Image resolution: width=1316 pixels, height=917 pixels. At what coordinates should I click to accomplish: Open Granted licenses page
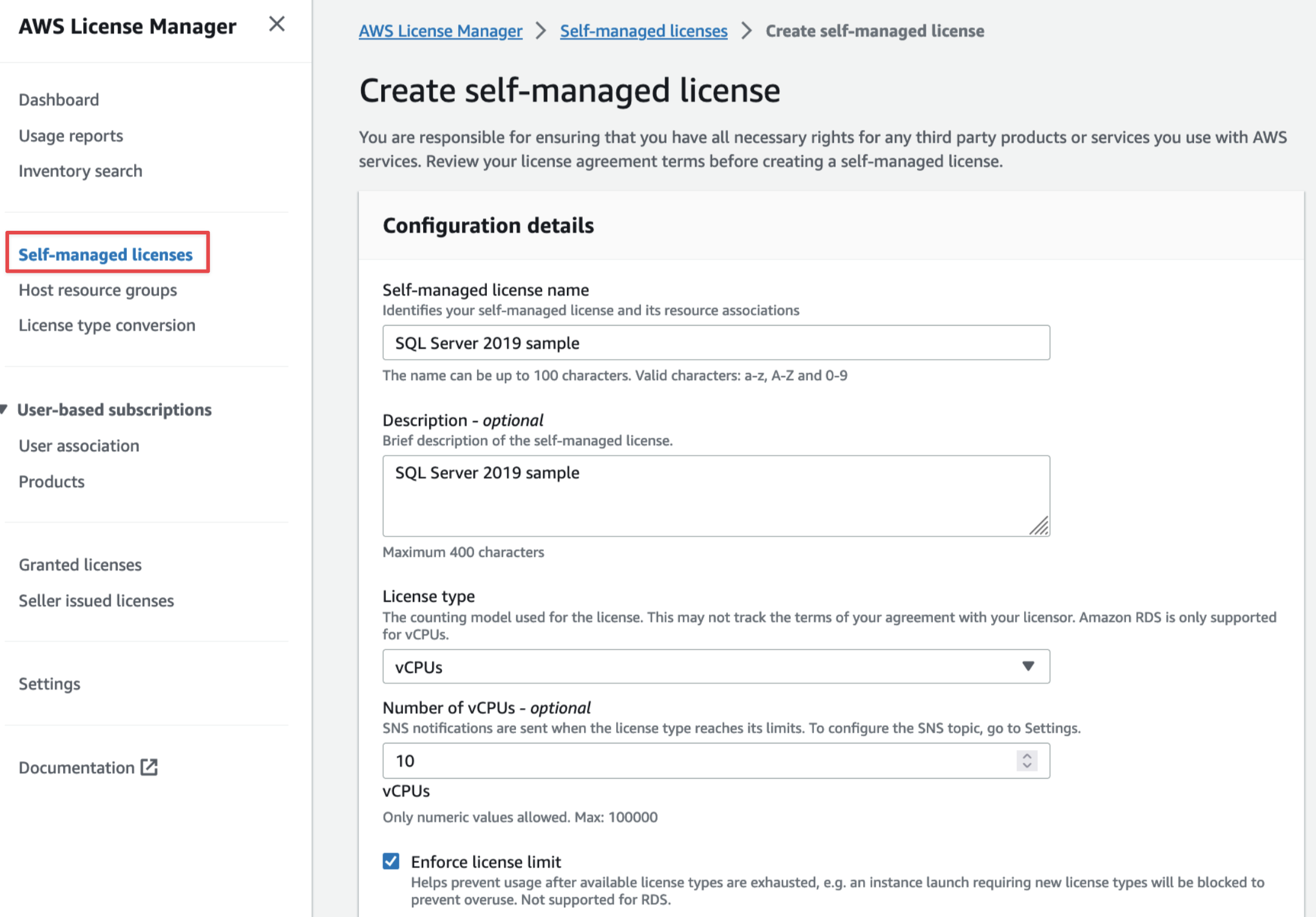(x=80, y=565)
